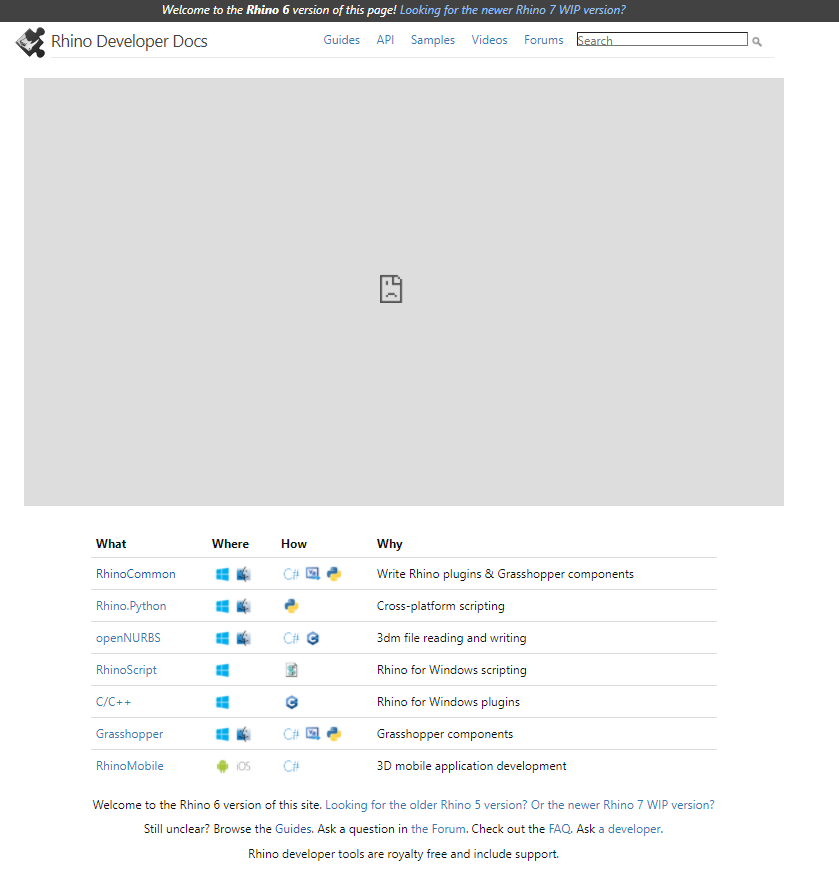
Task: Click the Mac Finder icon in the RhinoCommon row
Action: click(244, 574)
